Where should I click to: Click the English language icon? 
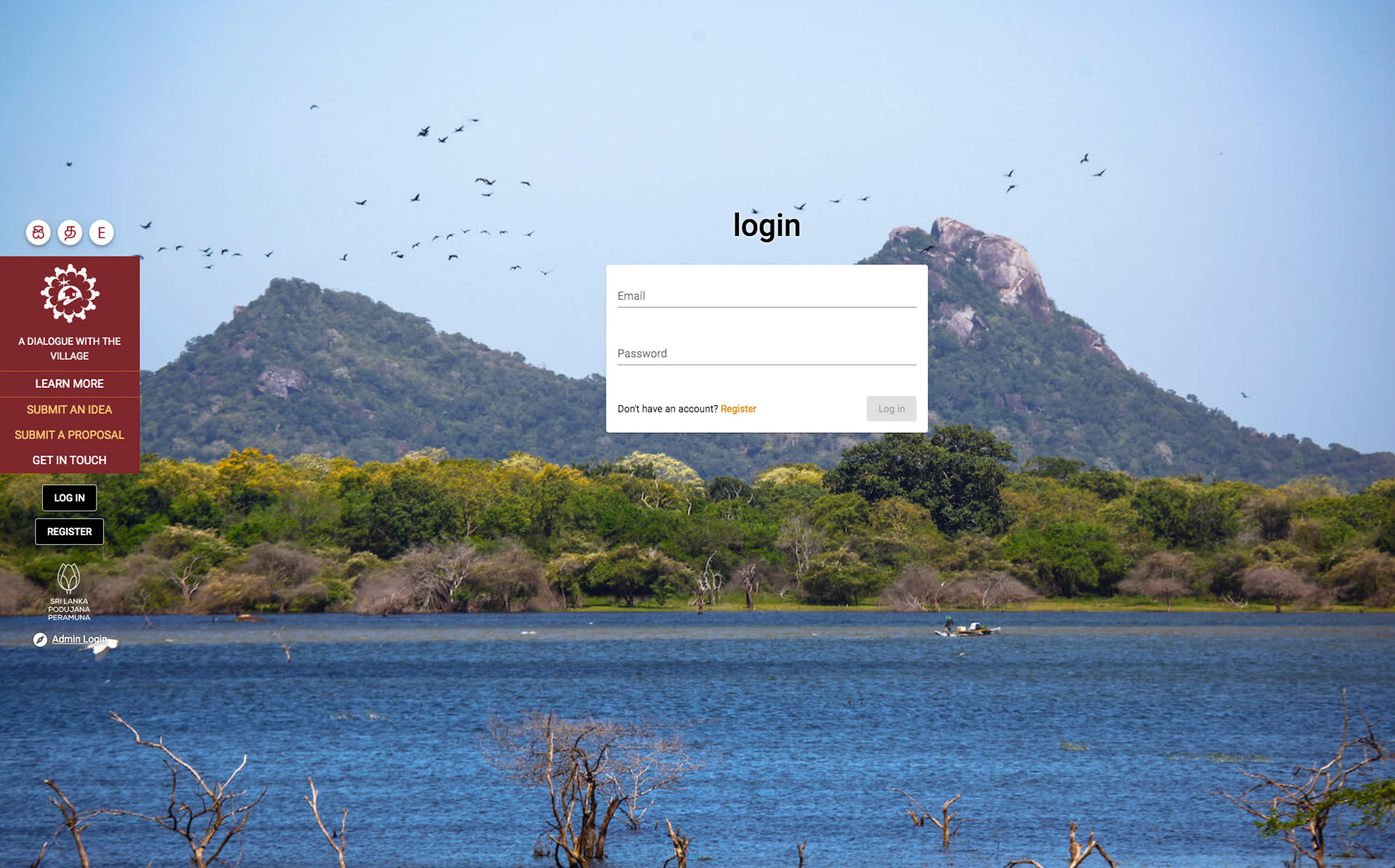[x=101, y=232]
